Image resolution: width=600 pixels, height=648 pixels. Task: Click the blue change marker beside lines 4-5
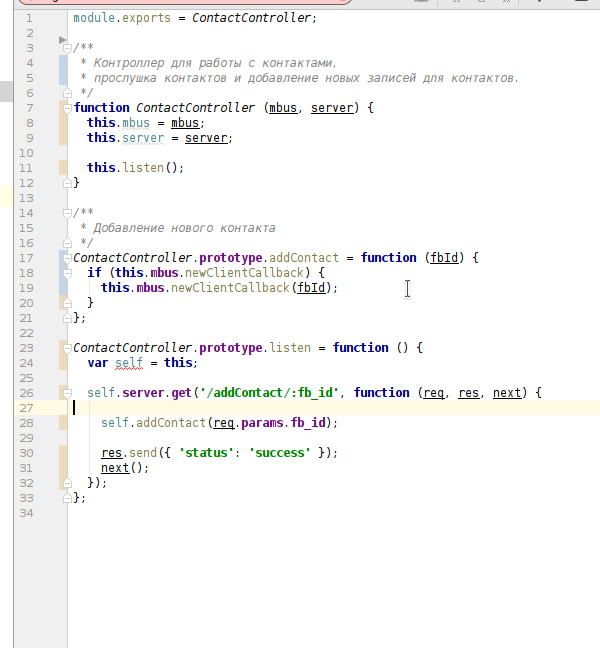[63, 70]
